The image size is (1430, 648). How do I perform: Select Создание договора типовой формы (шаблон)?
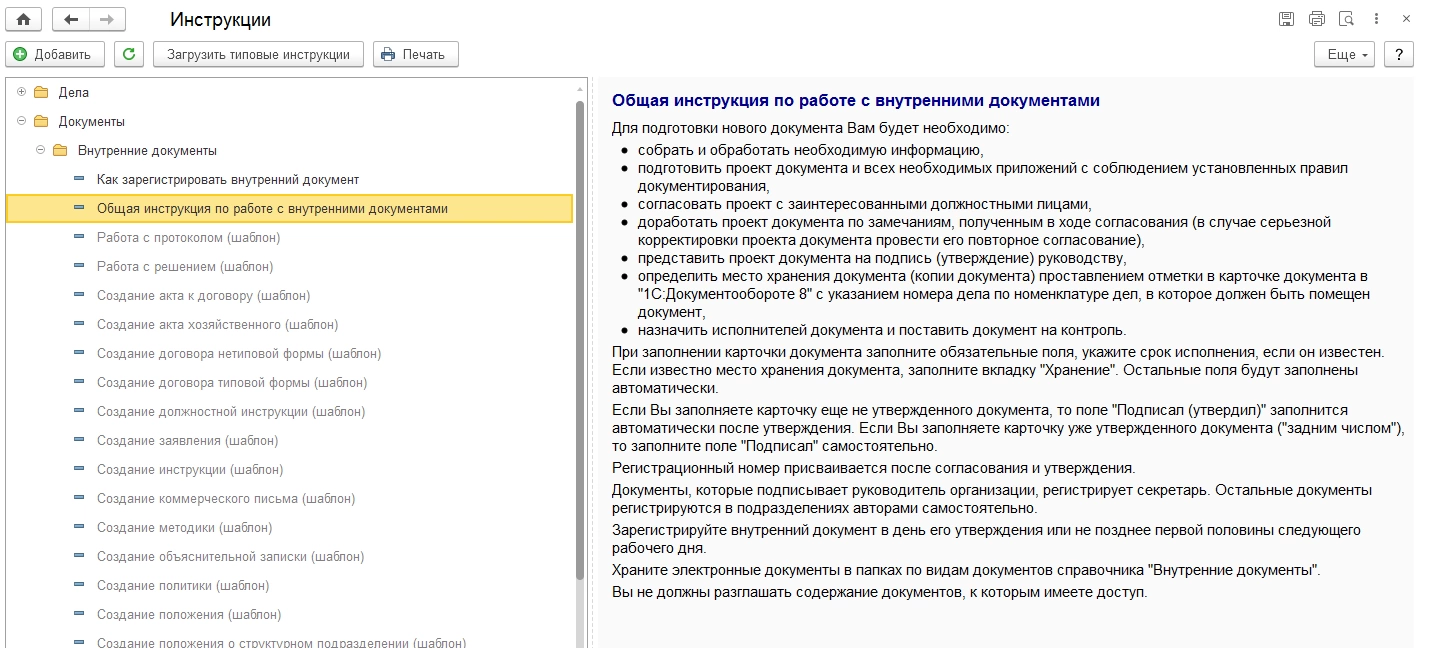[232, 382]
